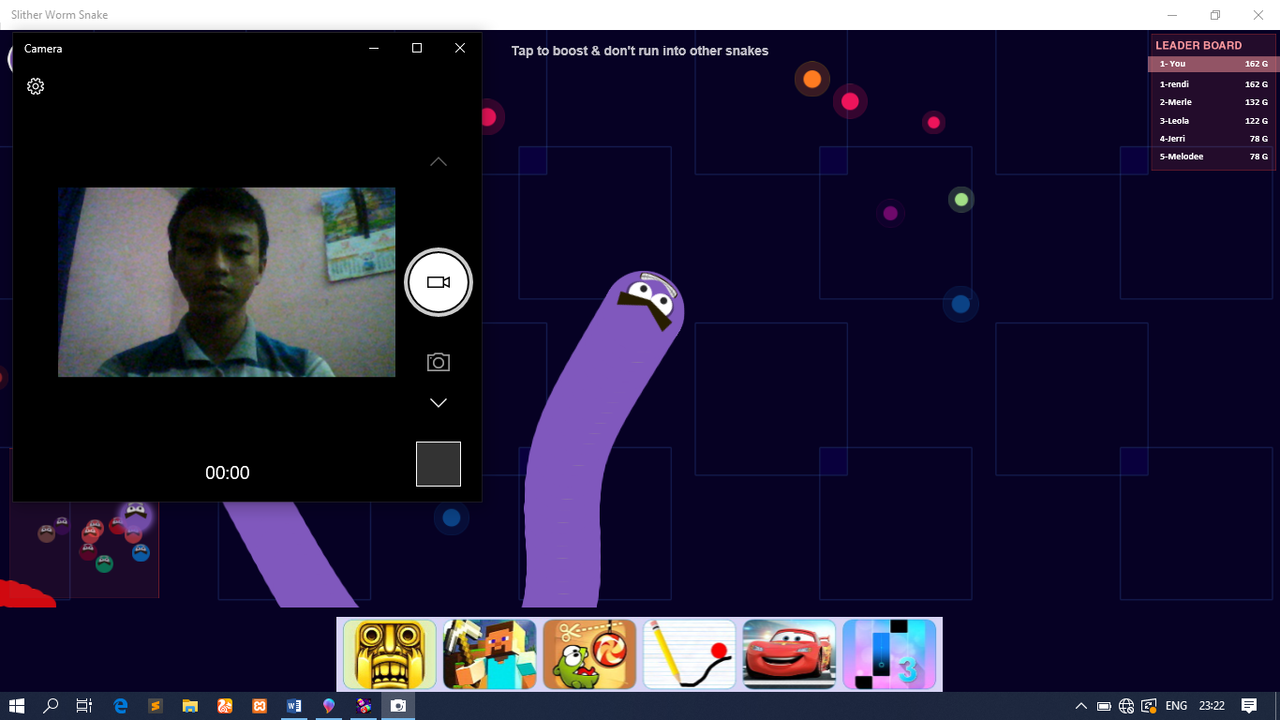Screen dimensions: 1280x720
Task: Maximize the Camera window
Action: [x=417, y=48]
